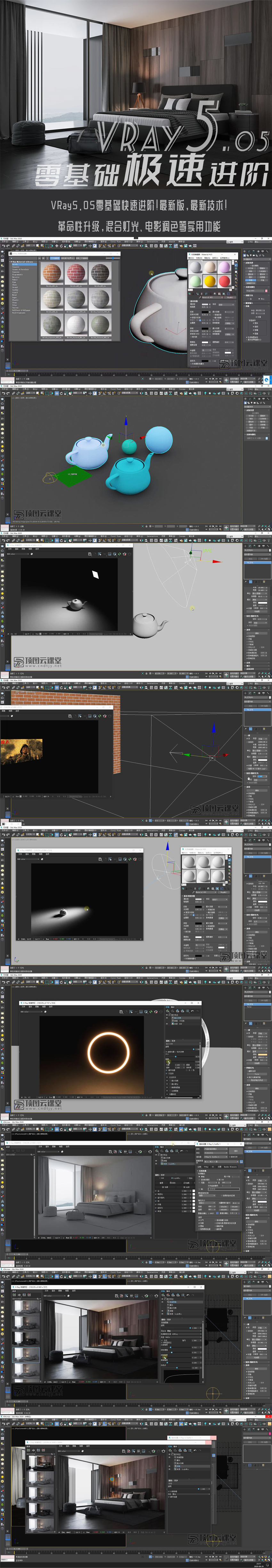Screen dimensions: 272x1568
Task: Click the spotlit teapot in the grey-viewport render window
Action: 63,913
